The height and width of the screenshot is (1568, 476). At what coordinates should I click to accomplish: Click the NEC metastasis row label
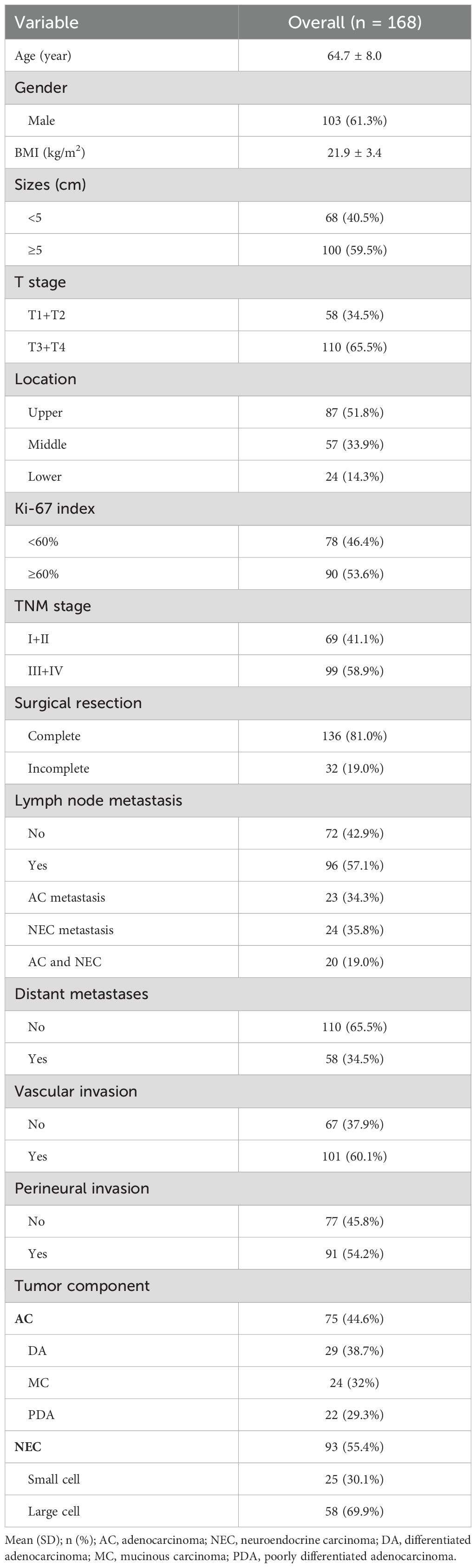pos(71,930)
